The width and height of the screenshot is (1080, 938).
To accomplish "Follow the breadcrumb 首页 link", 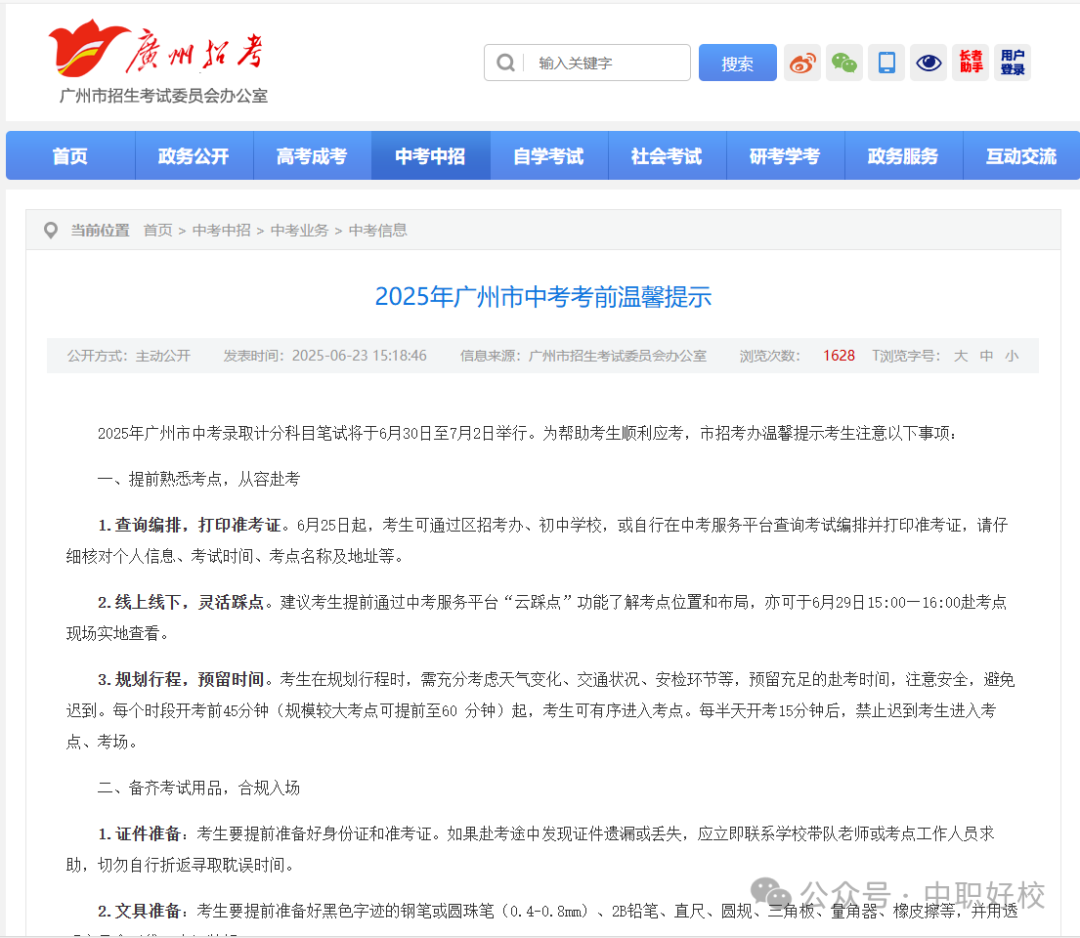I will [158, 230].
